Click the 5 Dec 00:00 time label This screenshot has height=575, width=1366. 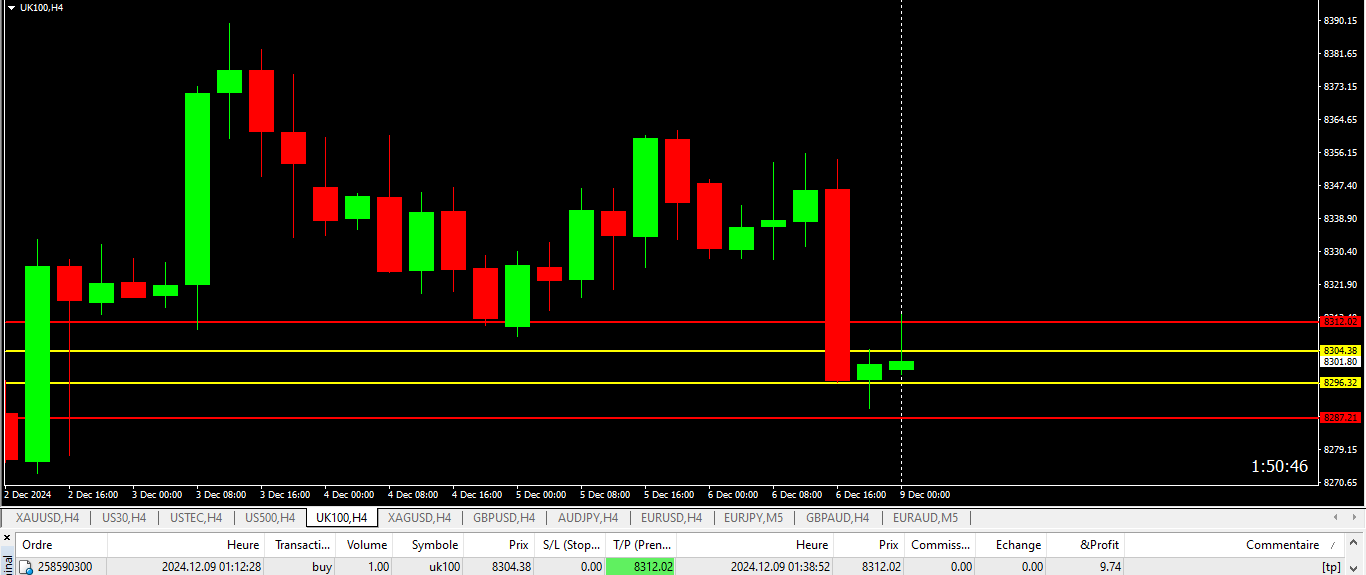tap(541, 494)
